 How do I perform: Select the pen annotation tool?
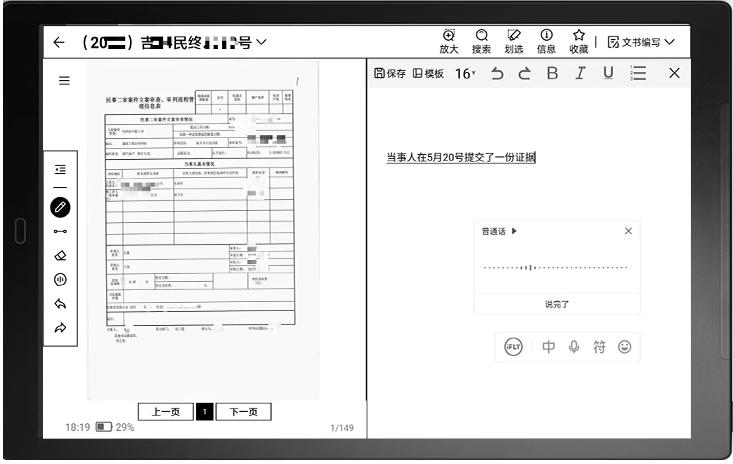pos(60,206)
